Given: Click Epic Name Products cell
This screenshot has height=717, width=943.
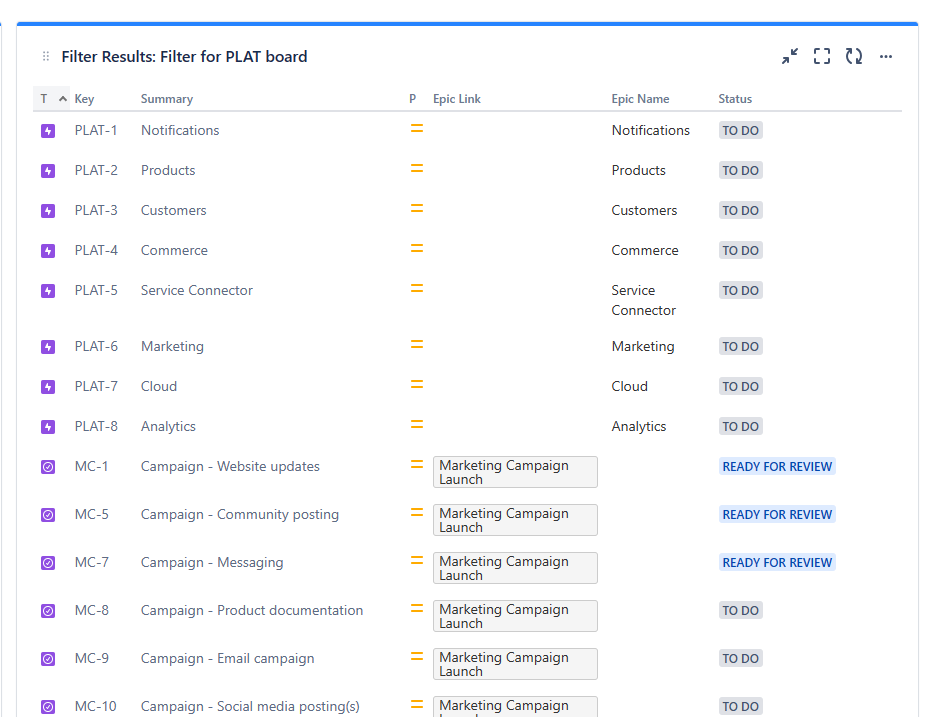Looking at the screenshot, I should pyautogui.click(x=639, y=171).
